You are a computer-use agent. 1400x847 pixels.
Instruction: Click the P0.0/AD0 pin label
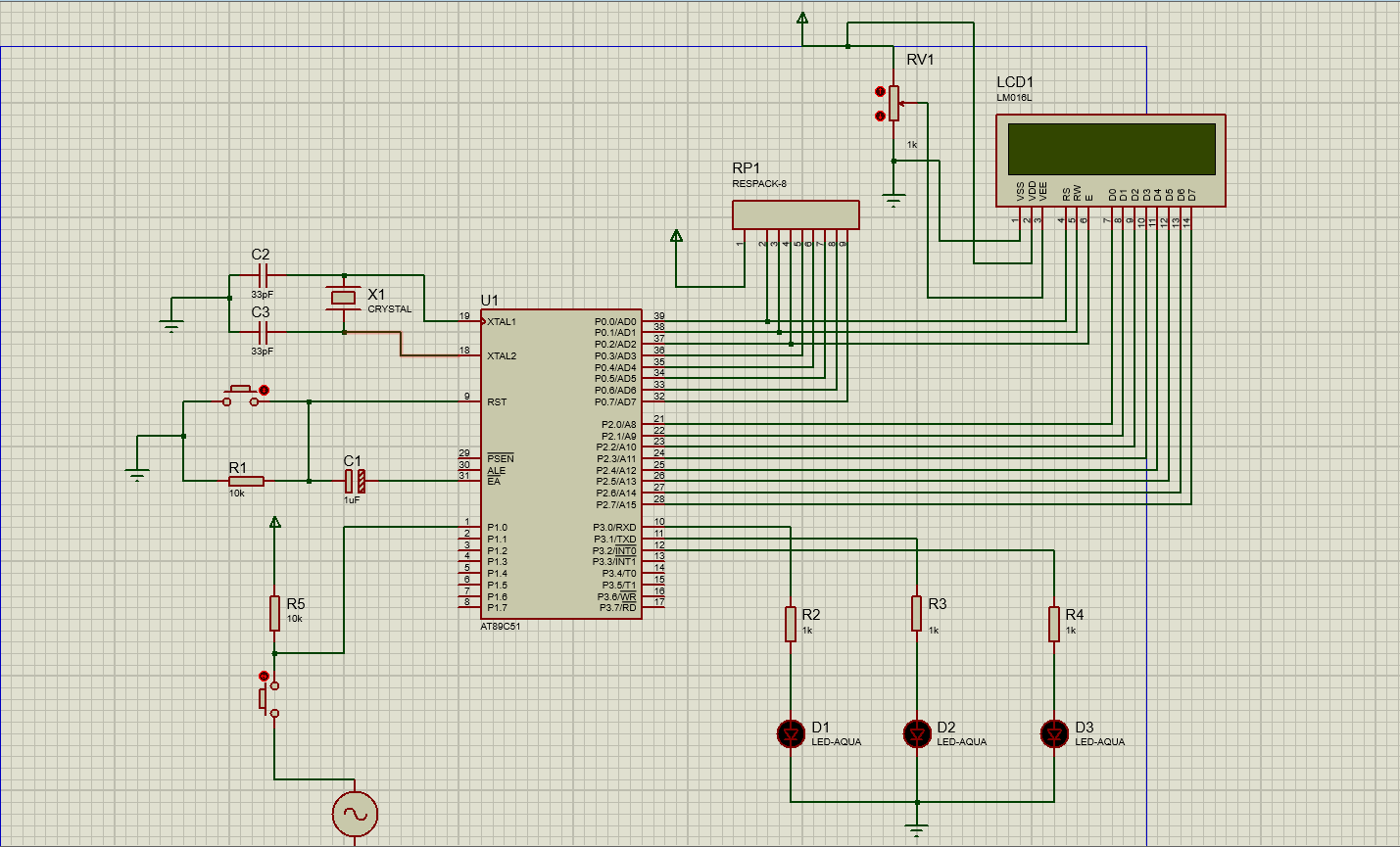(x=615, y=322)
